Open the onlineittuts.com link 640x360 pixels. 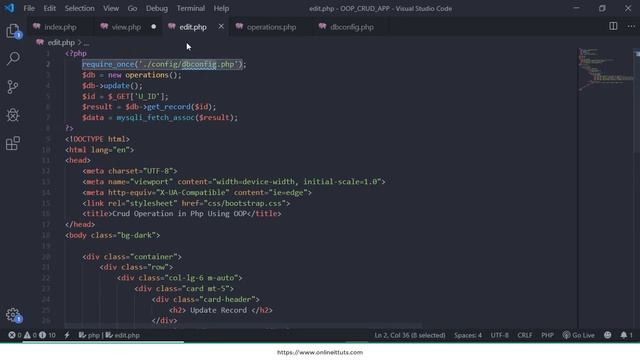pos(320,352)
